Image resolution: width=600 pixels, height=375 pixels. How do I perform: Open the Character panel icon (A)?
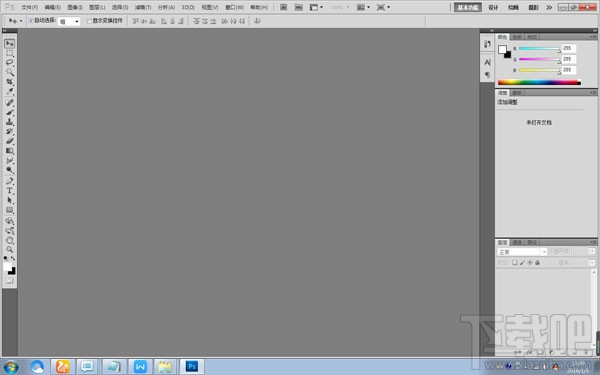click(x=487, y=62)
